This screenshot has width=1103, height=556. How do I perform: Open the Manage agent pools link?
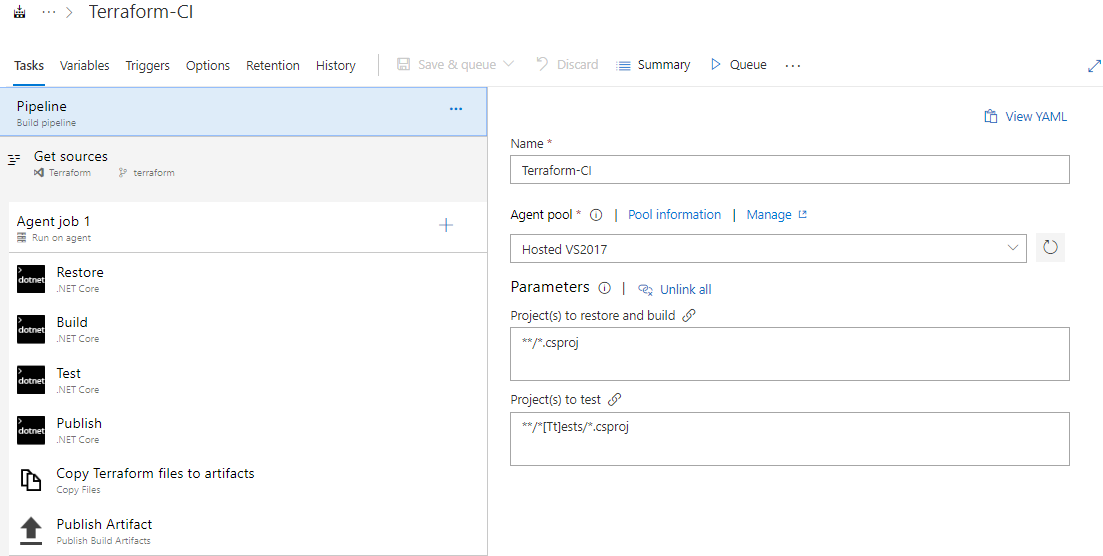(x=769, y=215)
